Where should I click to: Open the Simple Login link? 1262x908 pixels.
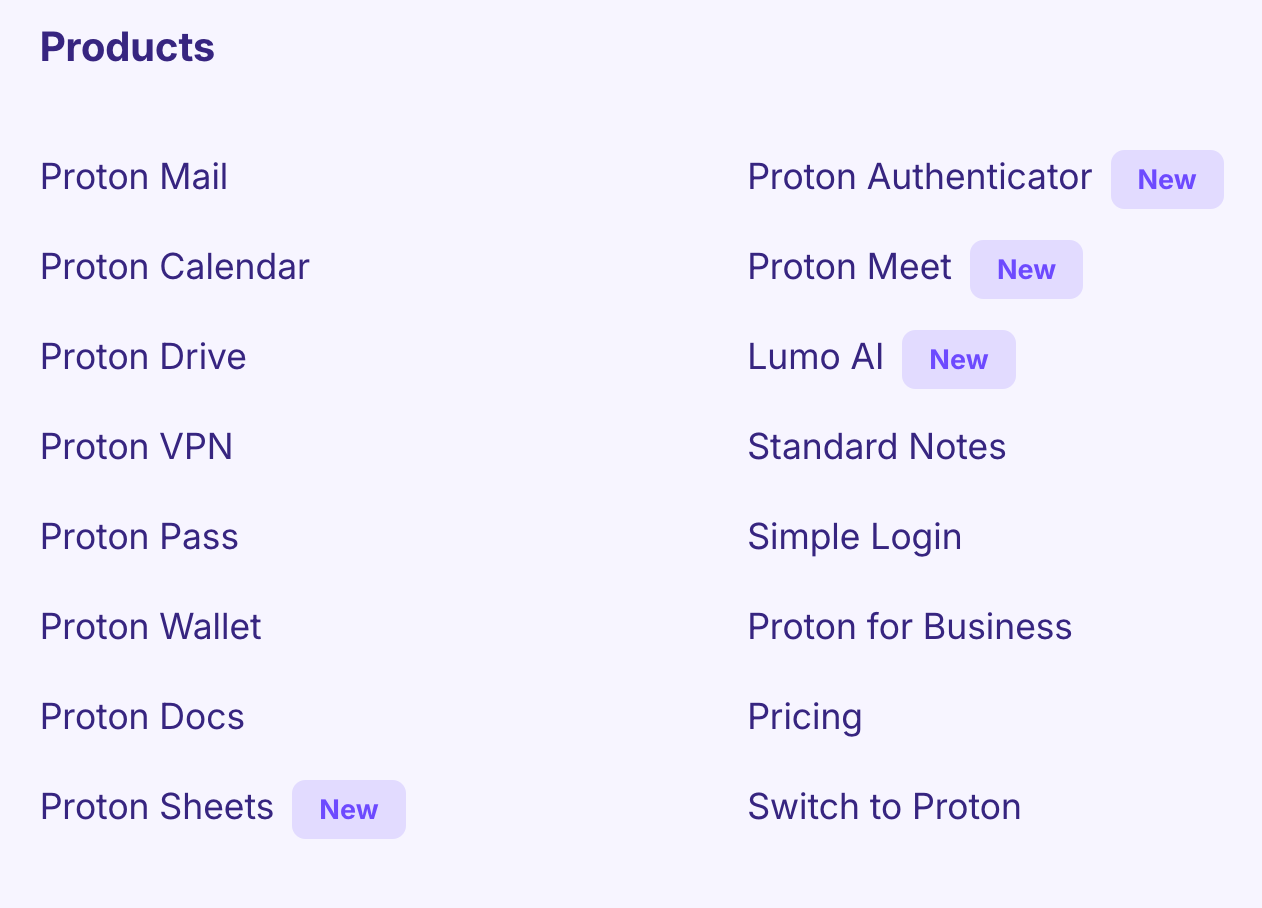(854, 538)
